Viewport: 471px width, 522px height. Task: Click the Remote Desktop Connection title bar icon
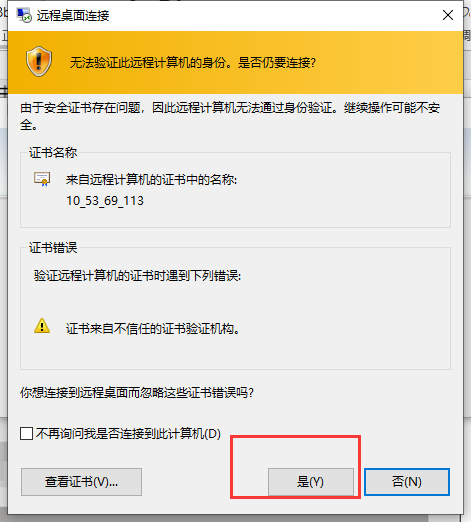point(24,15)
